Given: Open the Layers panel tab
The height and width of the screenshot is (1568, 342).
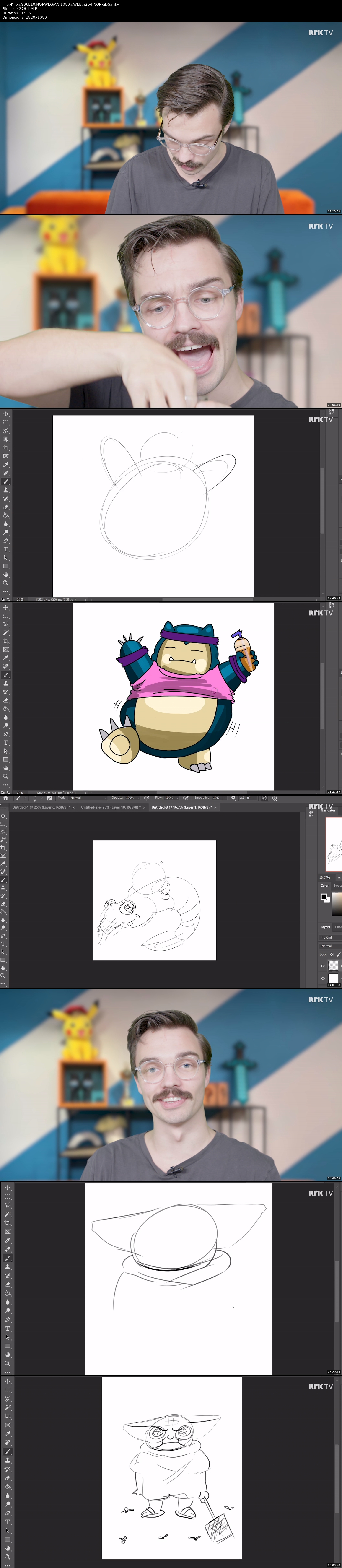Looking at the screenshot, I should pyautogui.click(x=326, y=927).
